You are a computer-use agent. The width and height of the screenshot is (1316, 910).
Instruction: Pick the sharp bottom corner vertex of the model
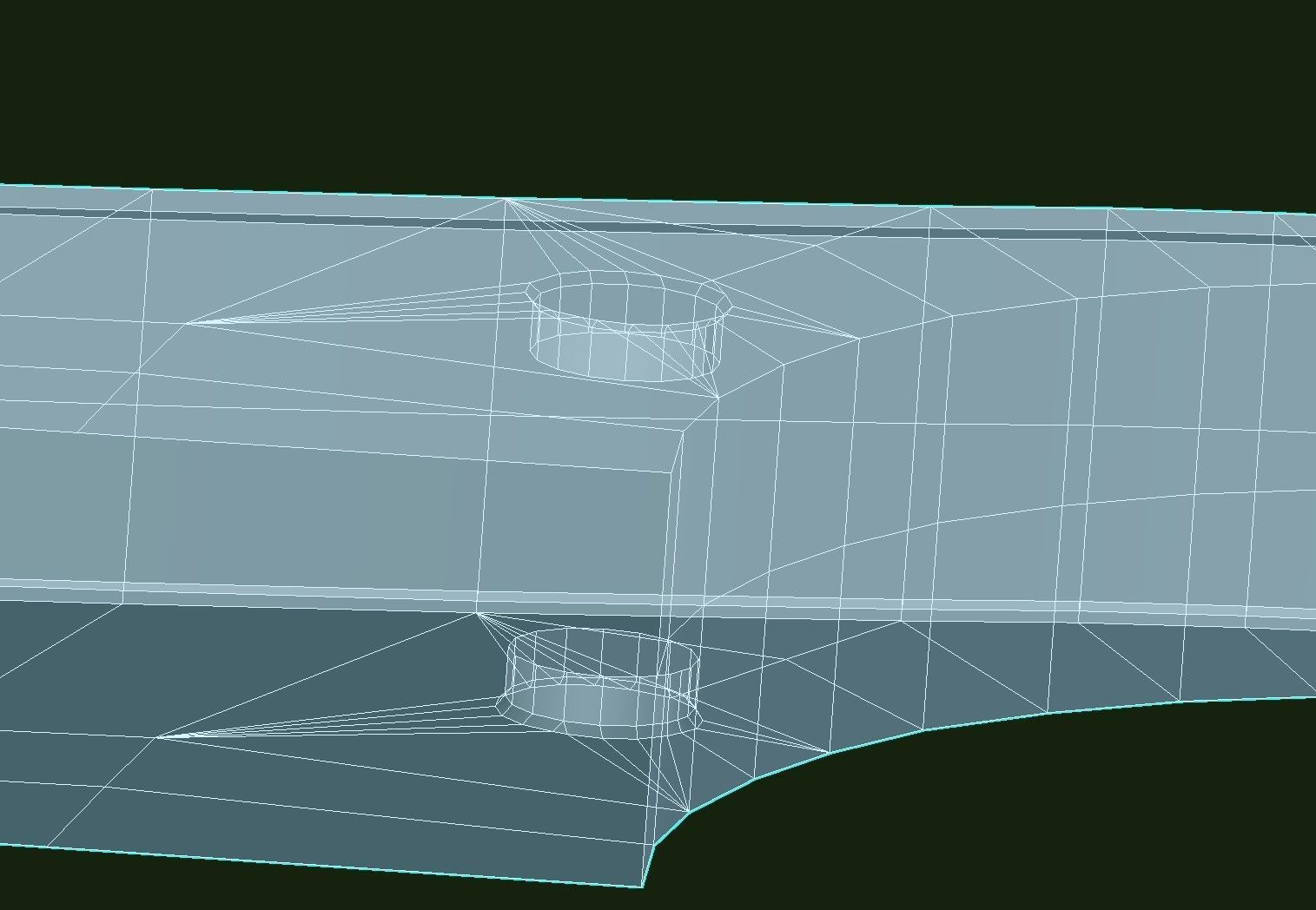pyautogui.click(x=642, y=887)
